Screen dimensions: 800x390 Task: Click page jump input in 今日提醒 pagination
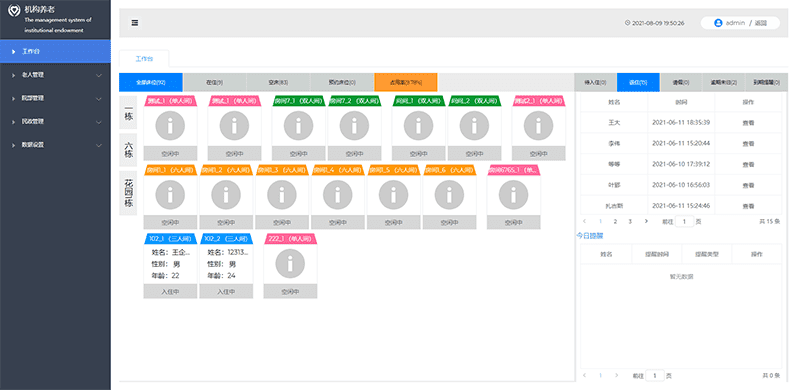(x=655, y=376)
